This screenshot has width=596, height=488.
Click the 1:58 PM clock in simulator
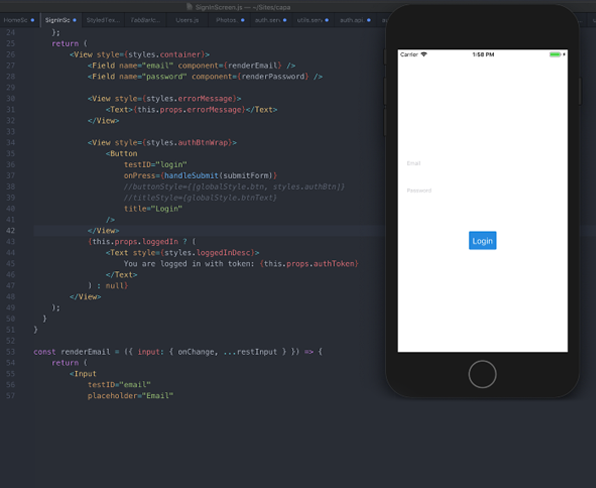[x=483, y=55]
